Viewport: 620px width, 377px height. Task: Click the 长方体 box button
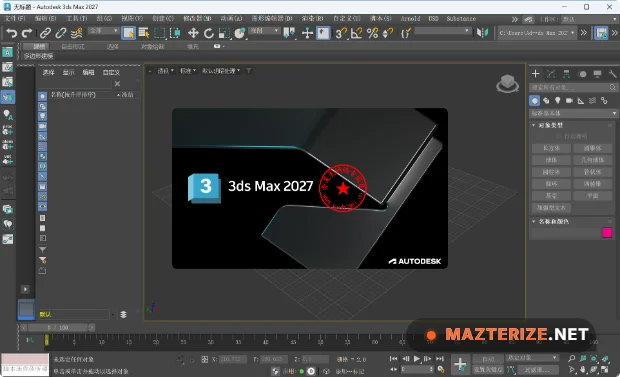click(x=551, y=148)
